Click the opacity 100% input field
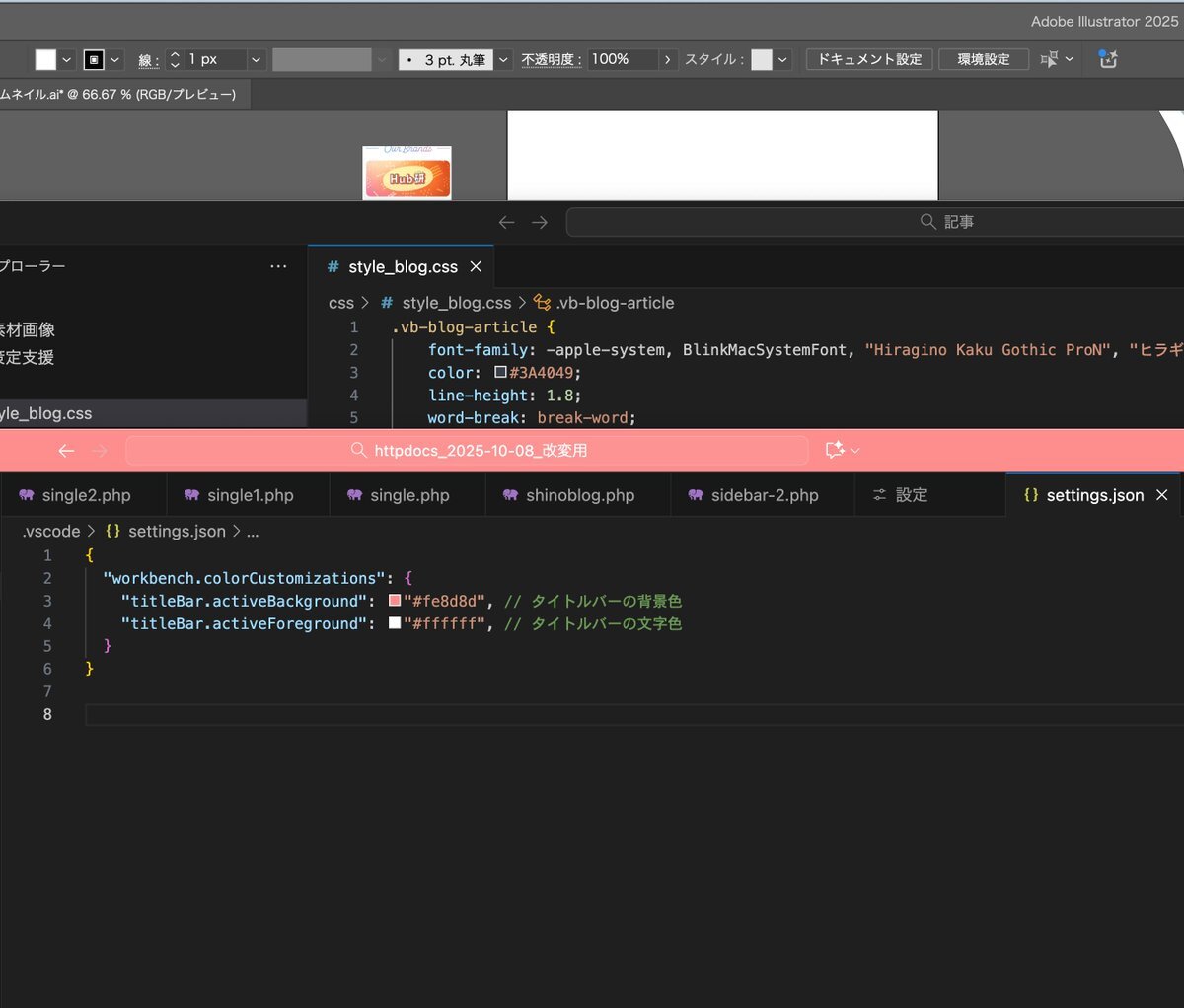1184x1008 pixels. (622, 60)
